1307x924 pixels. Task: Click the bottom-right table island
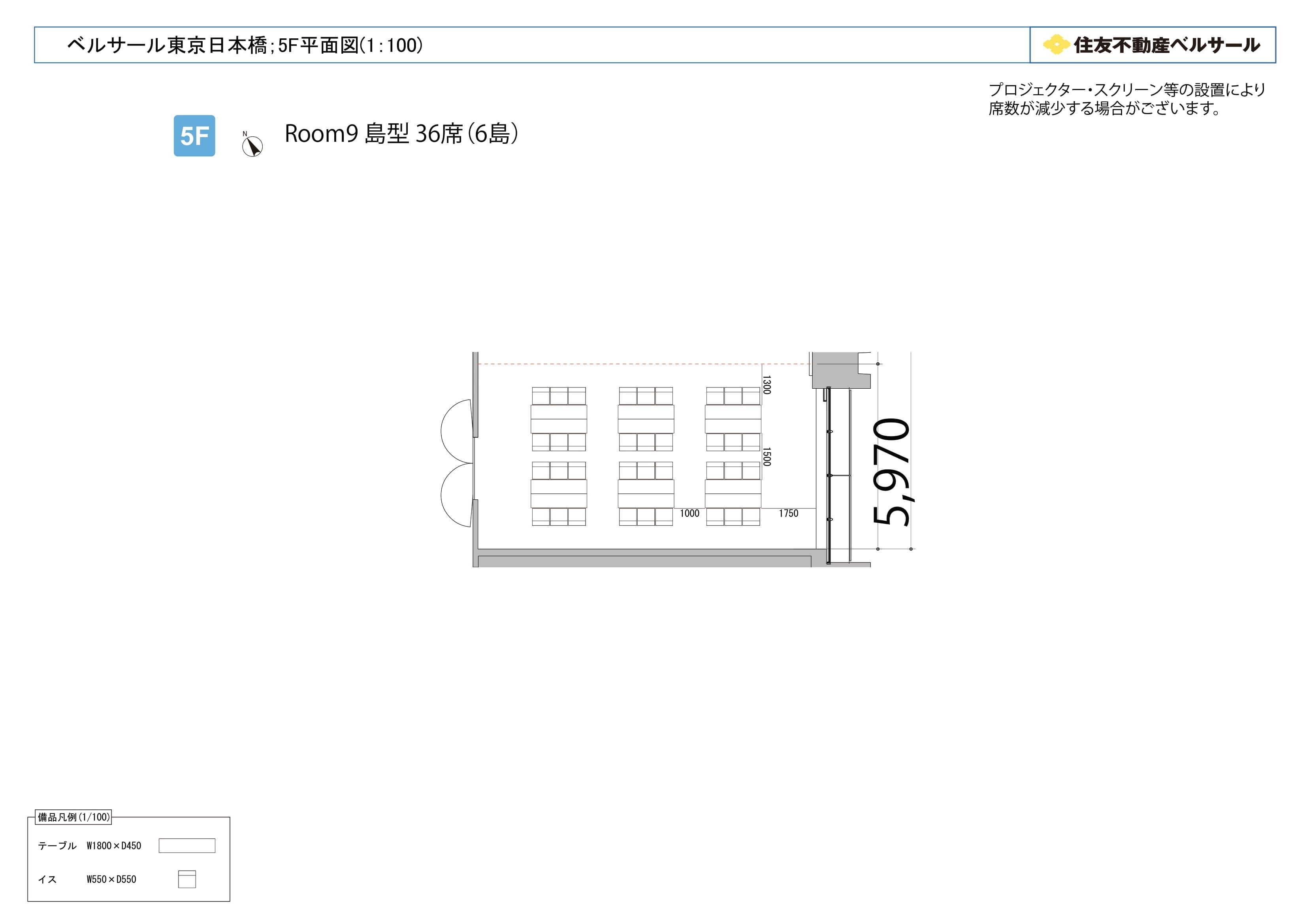coord(733,493)
